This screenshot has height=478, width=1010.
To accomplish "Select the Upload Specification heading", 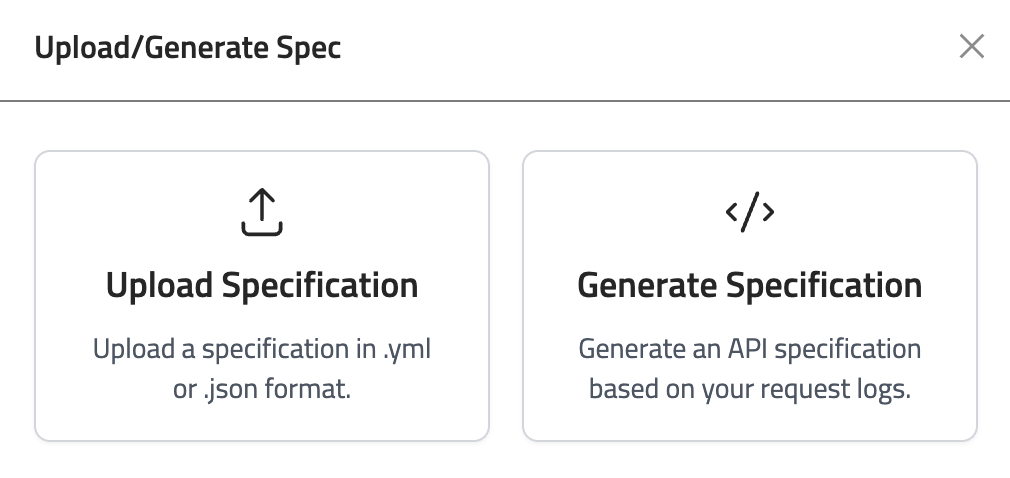I will pos(262,286).
